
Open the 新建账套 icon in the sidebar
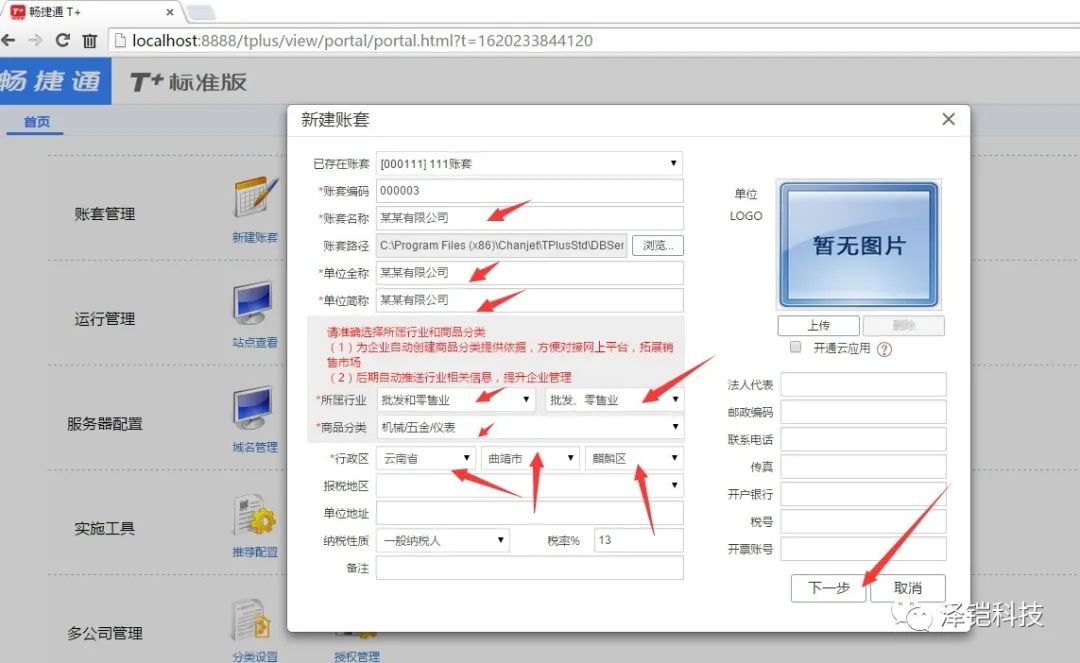[x=254, y=199]
